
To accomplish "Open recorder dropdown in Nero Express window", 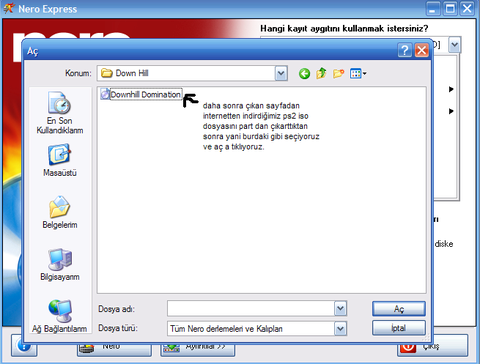I will (455, 45).
